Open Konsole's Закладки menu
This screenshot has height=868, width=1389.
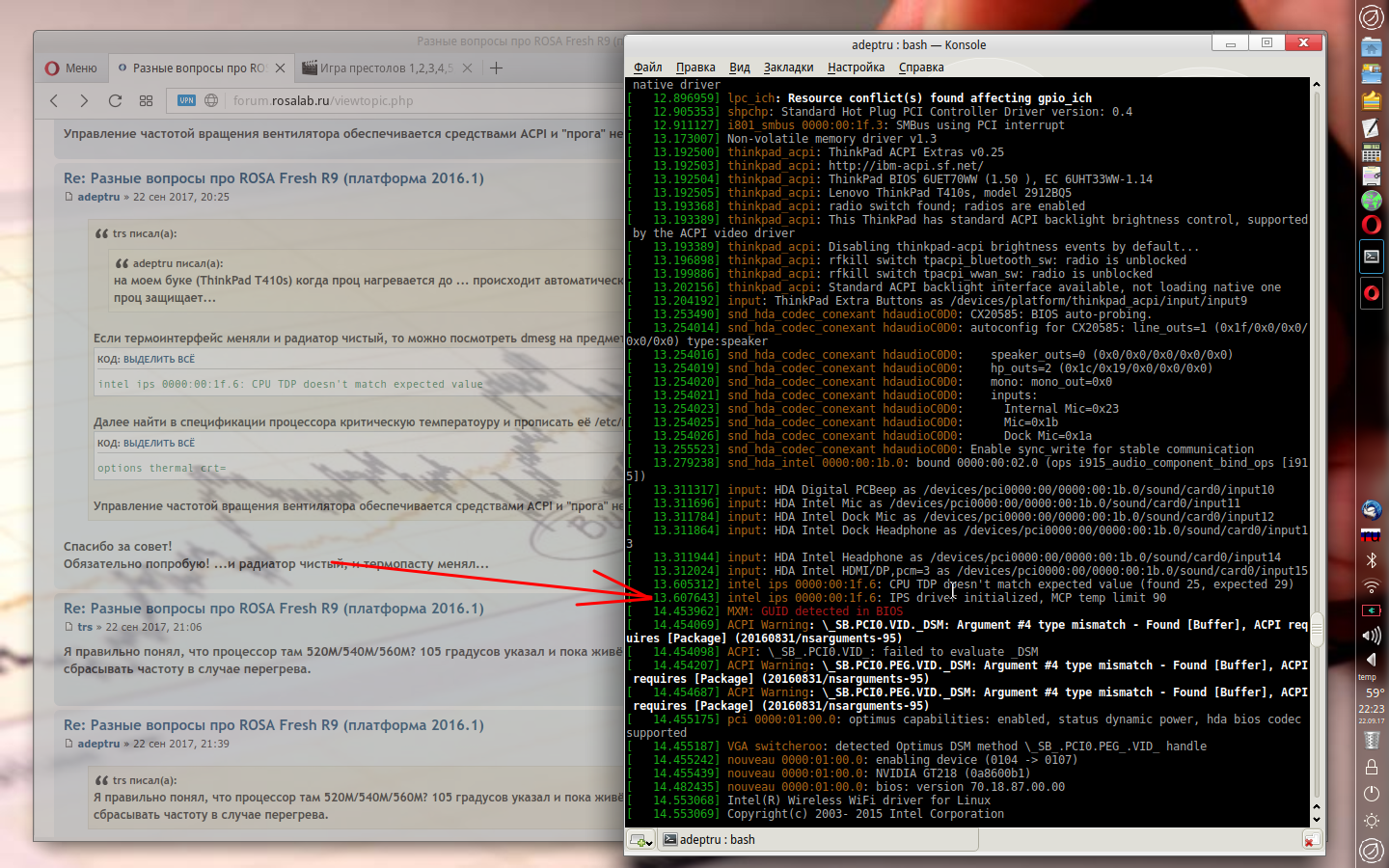(x=788, y=68)
